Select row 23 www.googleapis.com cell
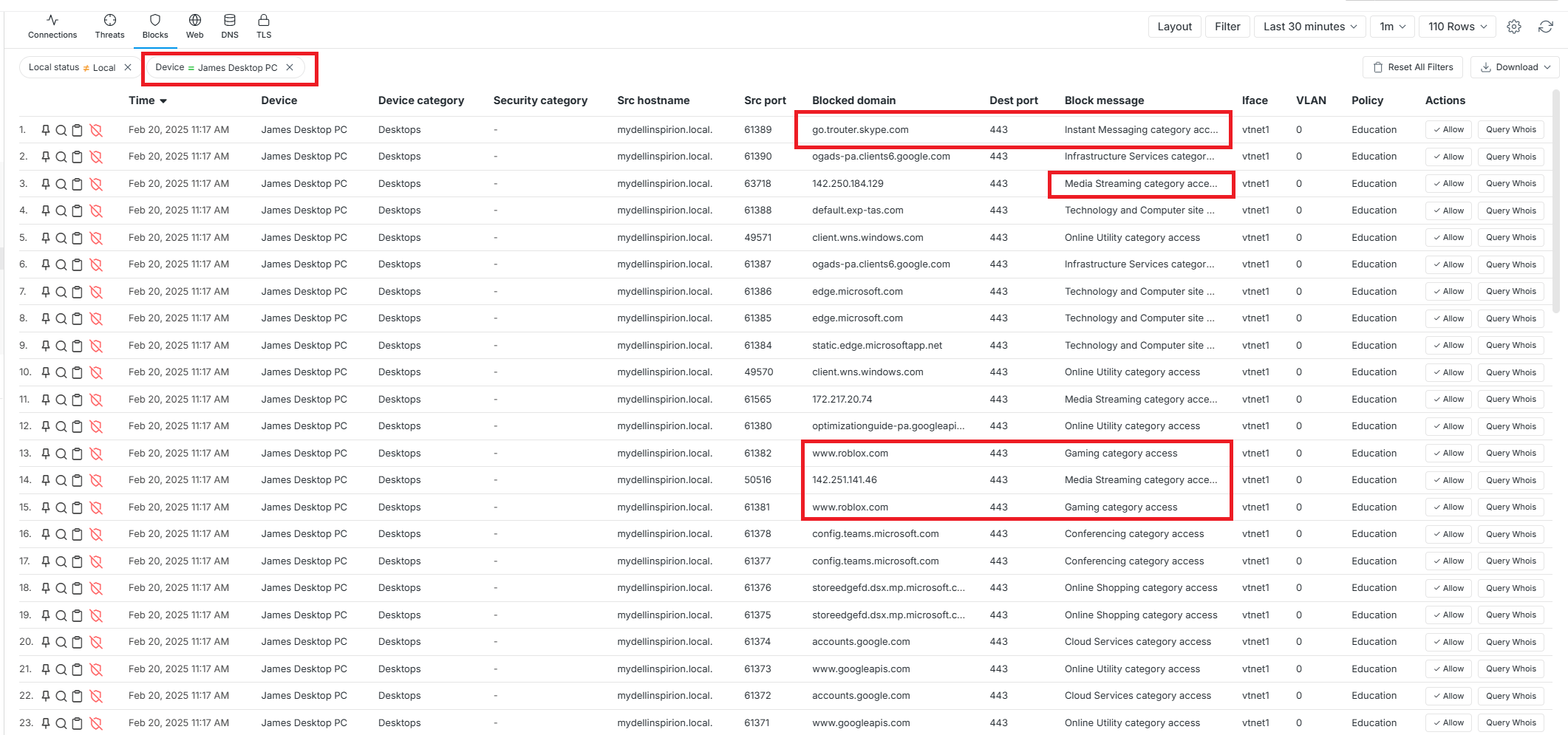 click(x=861, y=723)
